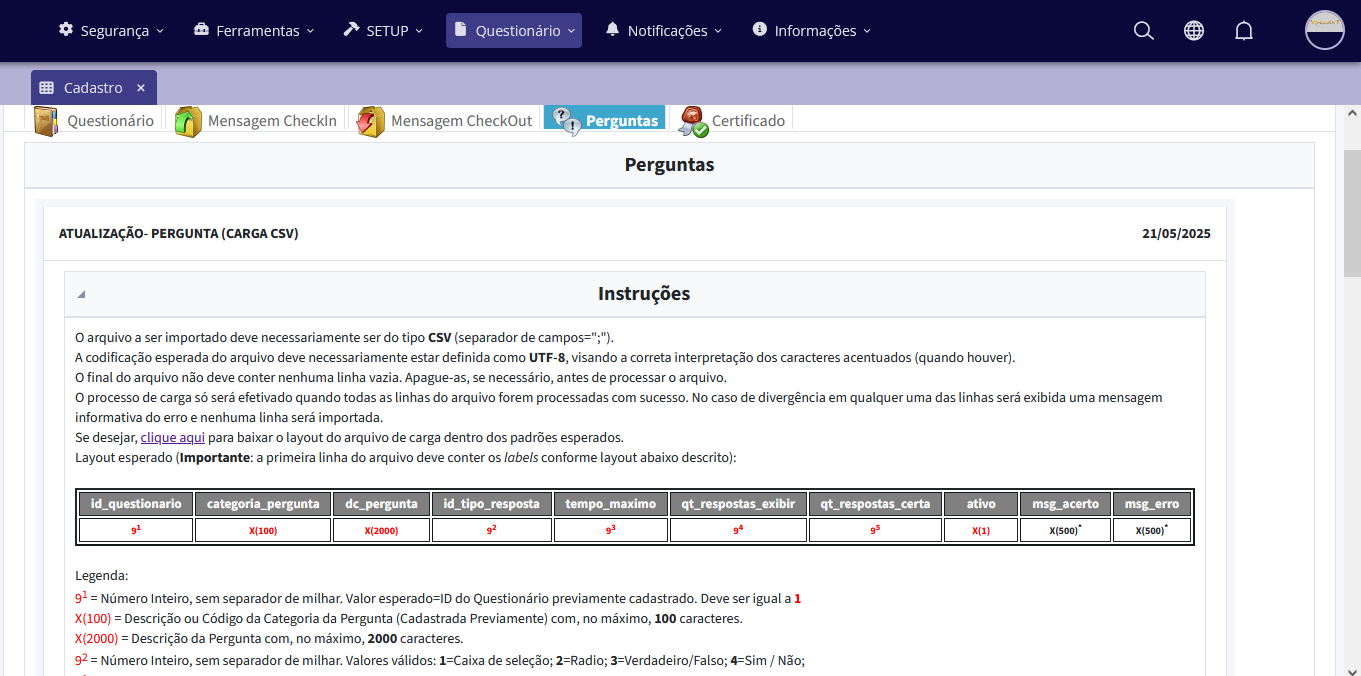1361x676 pixels.
Task: Click the X(1) cell under ativo
Action: pos(981,530)
